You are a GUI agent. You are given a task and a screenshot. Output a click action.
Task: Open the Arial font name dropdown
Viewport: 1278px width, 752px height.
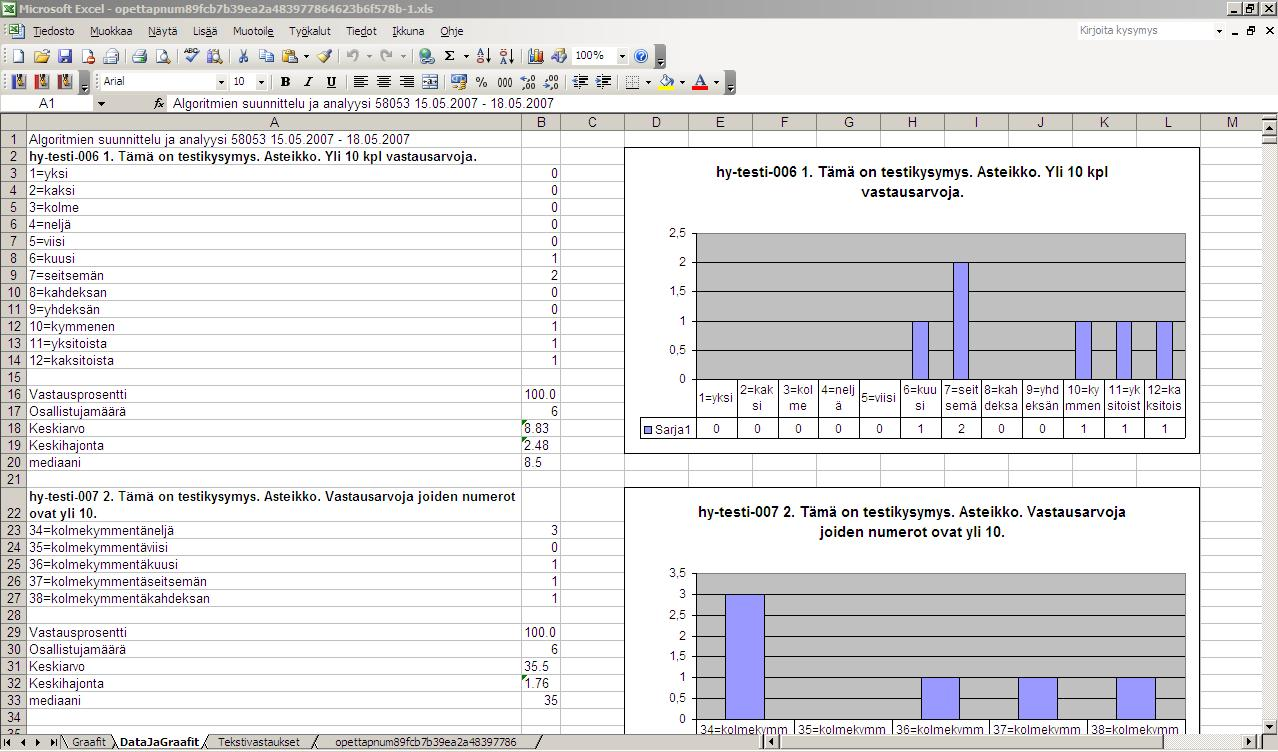pos(221,82)
